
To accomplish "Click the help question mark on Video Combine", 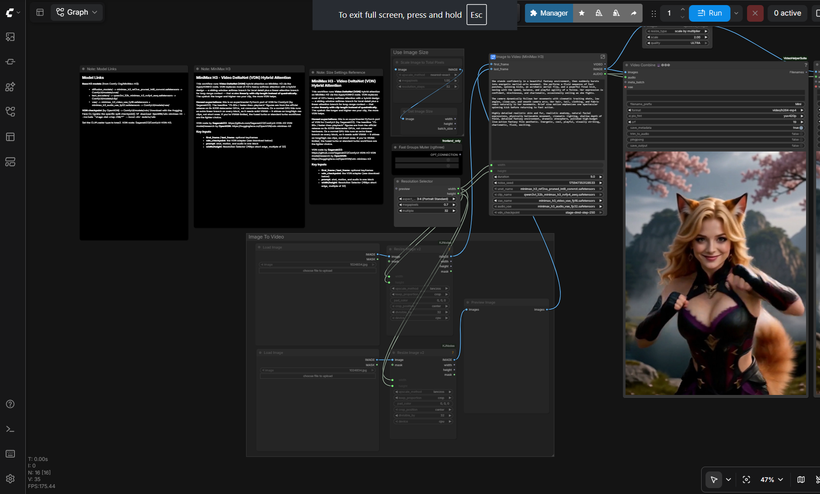I will click(x=806, y=65).
